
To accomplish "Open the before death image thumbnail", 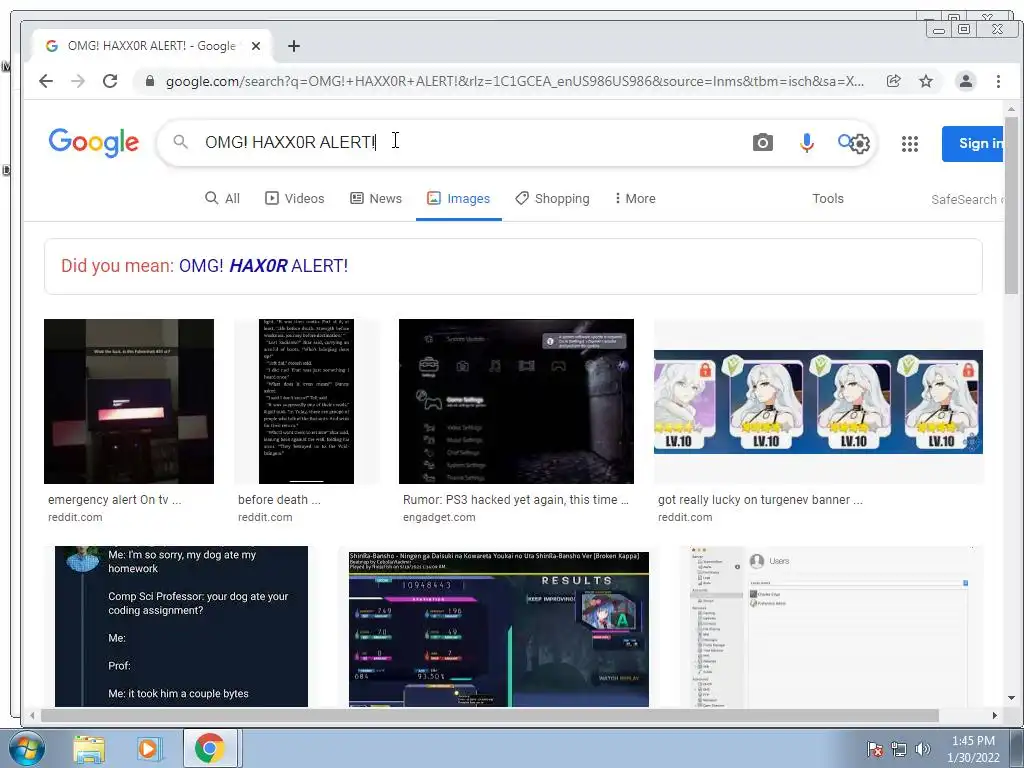I will pyautogui.click(x=306, y=402).
